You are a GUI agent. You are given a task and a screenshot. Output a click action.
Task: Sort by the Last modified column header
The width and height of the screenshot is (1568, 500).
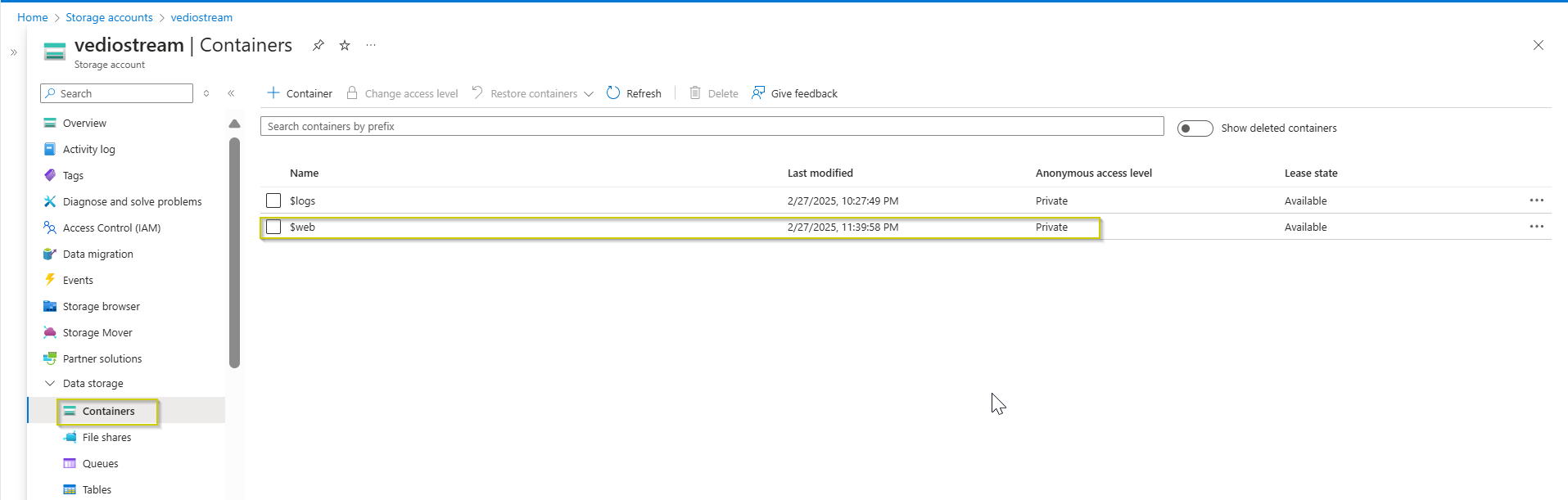point(820,173)
